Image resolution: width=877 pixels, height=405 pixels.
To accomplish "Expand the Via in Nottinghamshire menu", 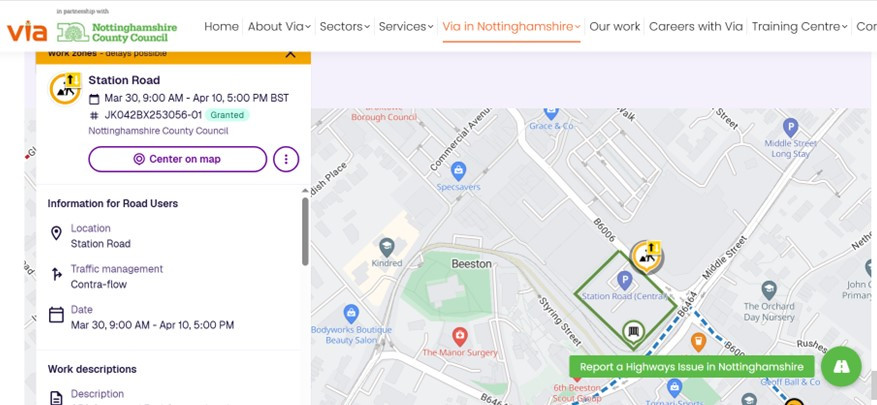I will 511,27.
